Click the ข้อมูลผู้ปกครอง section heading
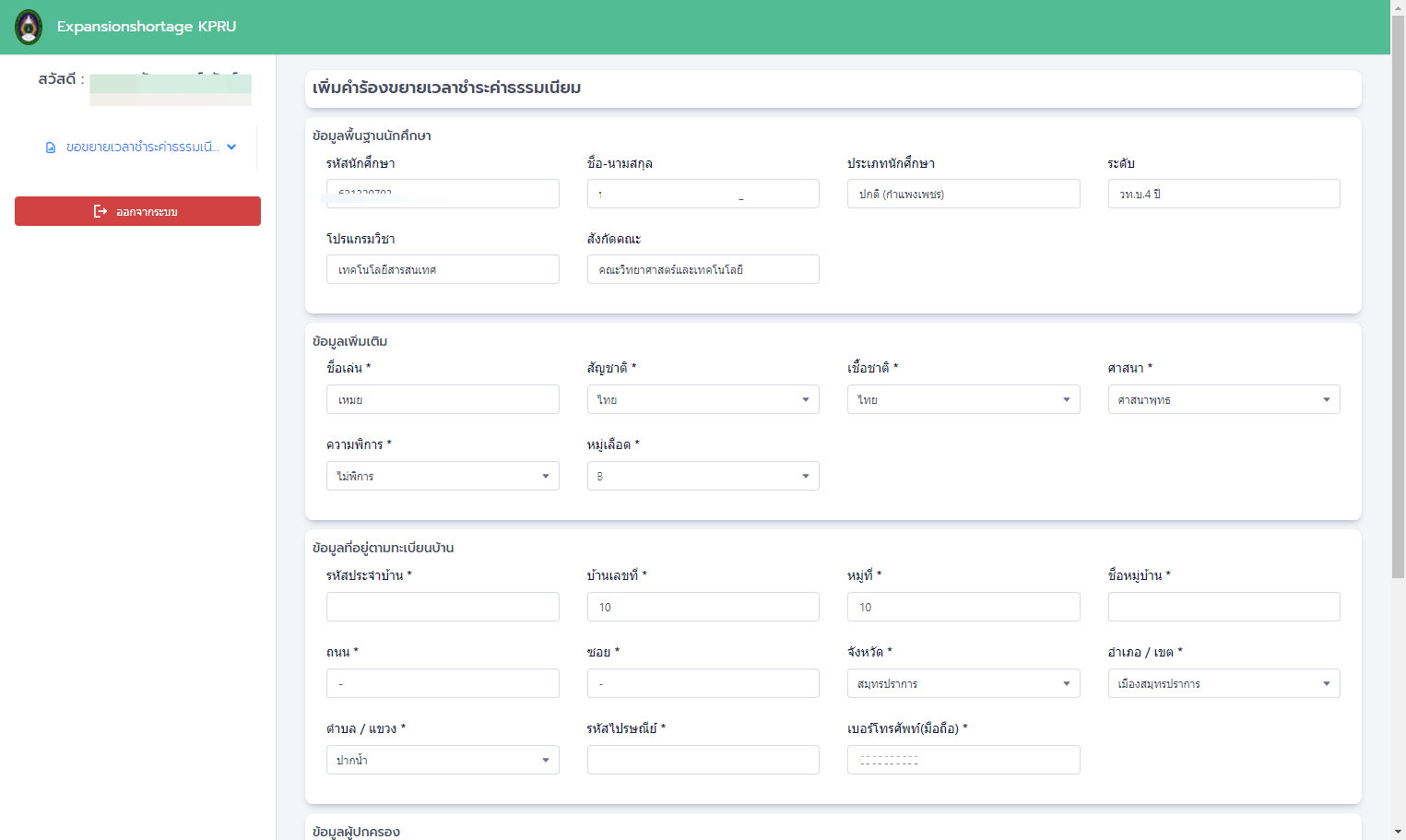1406x840 pixels. (x=356, y=832)
